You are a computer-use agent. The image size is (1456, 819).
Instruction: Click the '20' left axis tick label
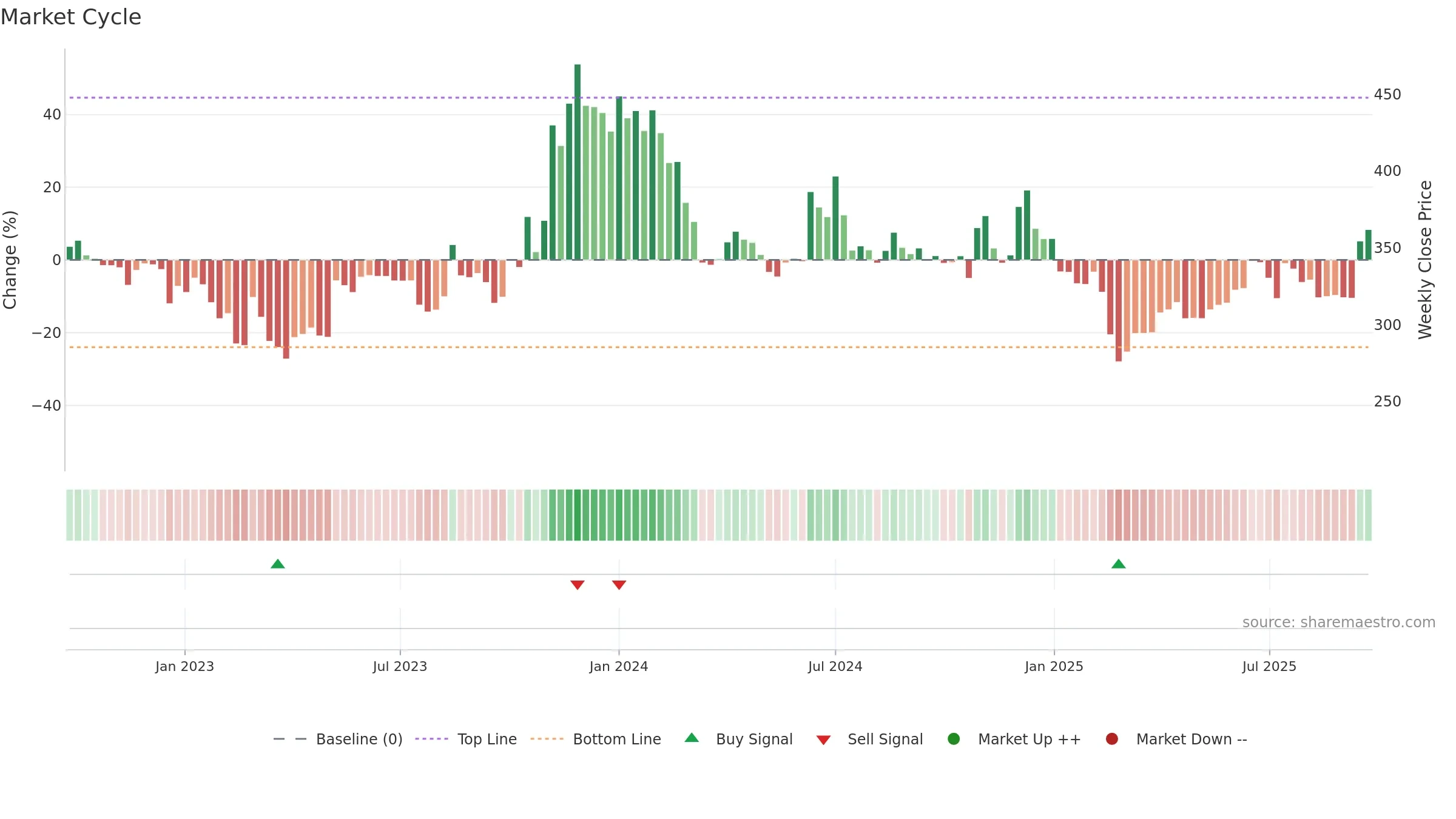(52, 187)
